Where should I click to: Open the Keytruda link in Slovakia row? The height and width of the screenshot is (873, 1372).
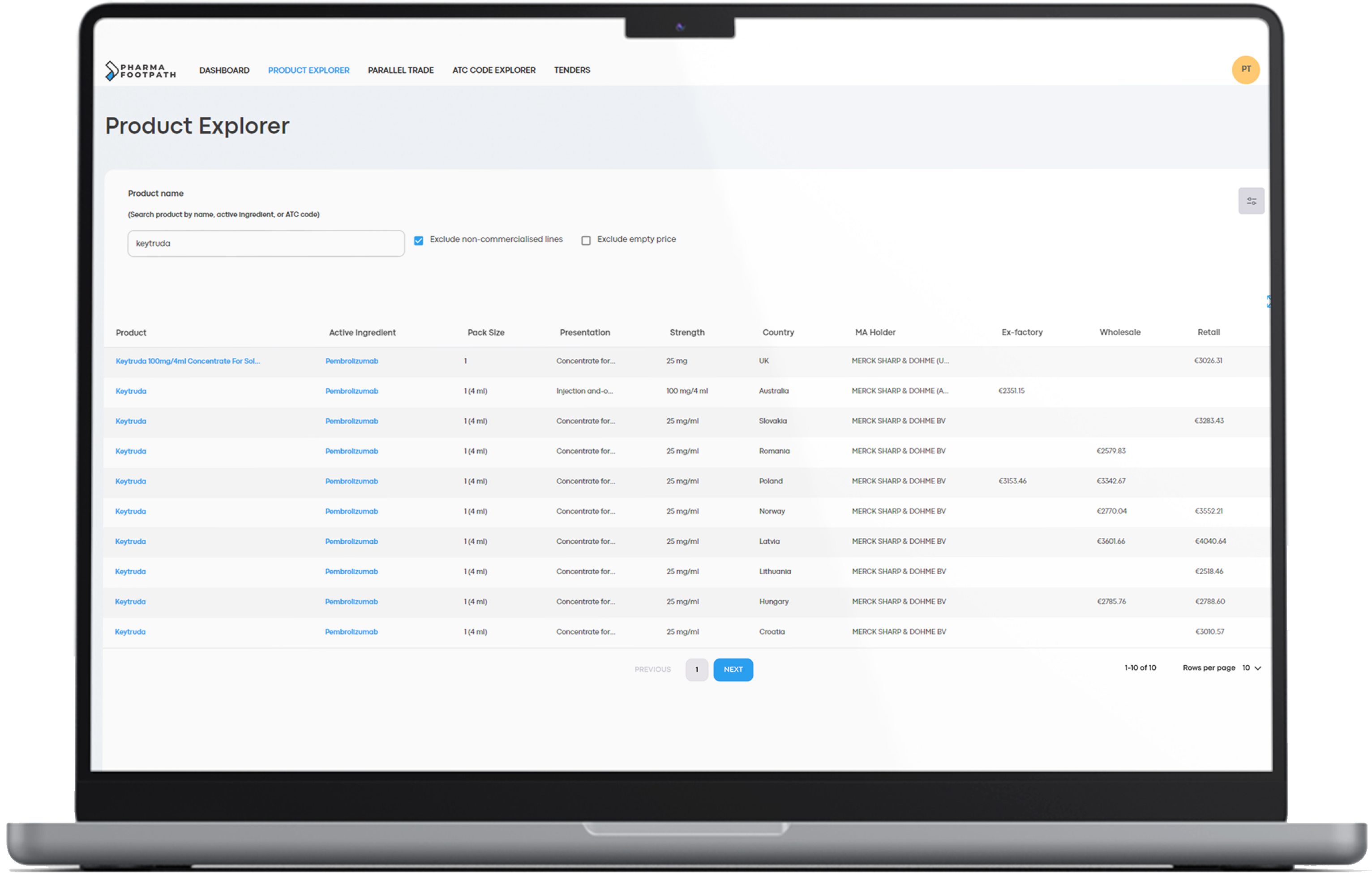tap(131, 421)
